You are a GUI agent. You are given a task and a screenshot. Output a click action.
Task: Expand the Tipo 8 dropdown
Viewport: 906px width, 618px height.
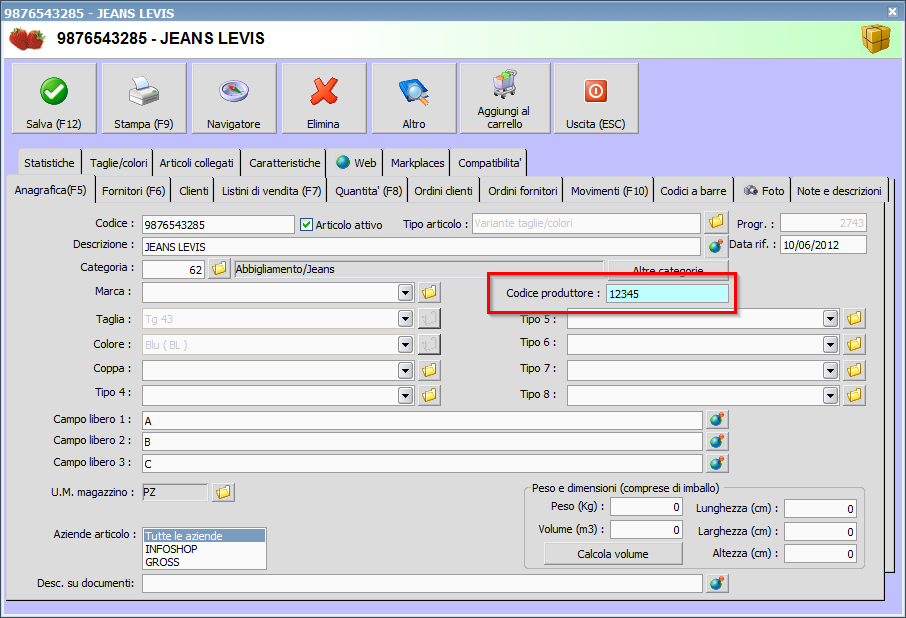coord(830,396)
